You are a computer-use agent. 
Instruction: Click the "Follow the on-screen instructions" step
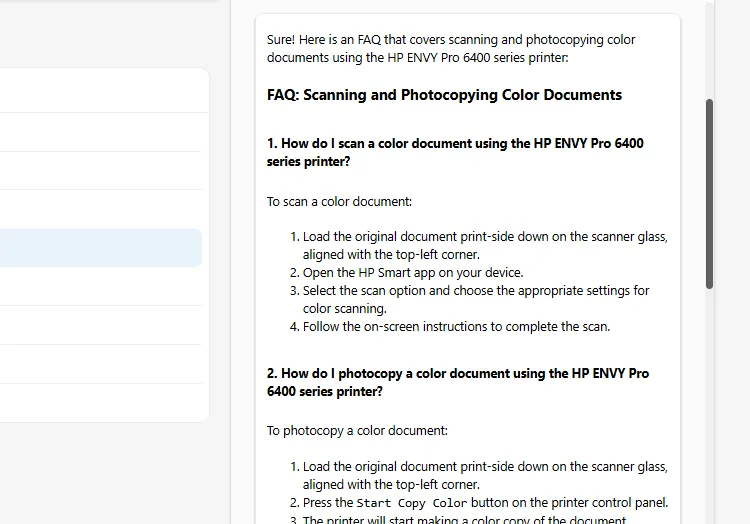456,326
